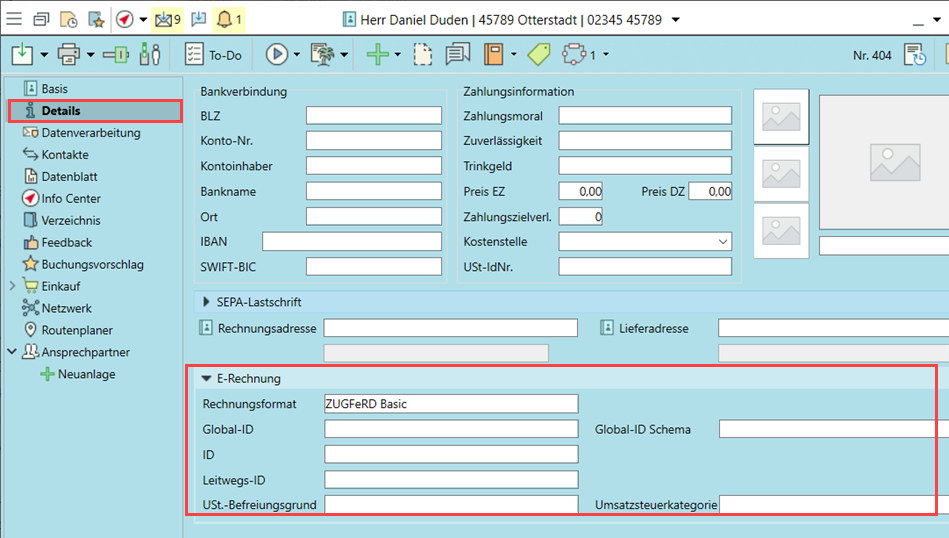Image resolution: width=949 pixels, height=538 pixels.
Task: Click the hamburger menu icon
Action: click(x=14, y=19)
